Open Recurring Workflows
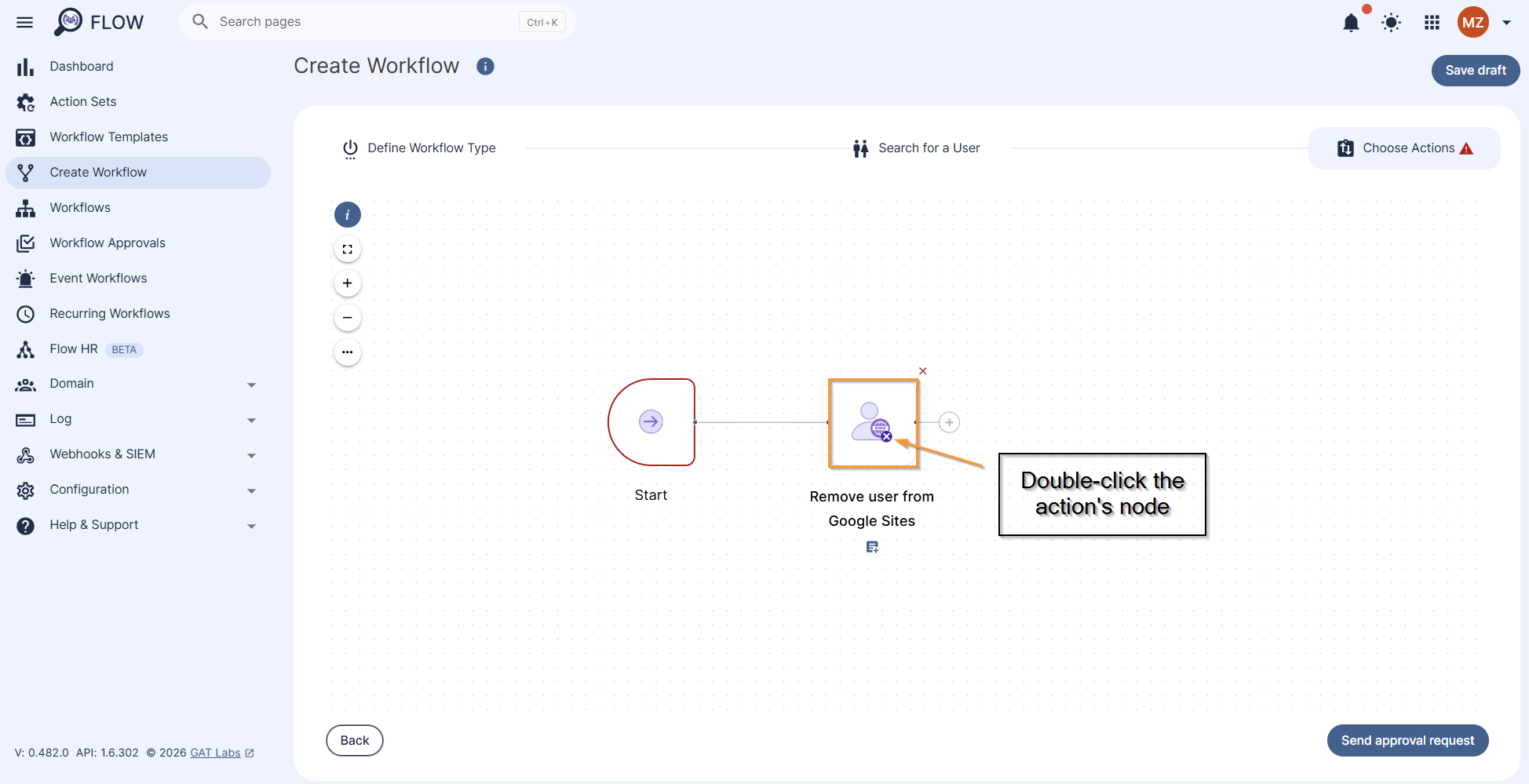 point(138,314)
